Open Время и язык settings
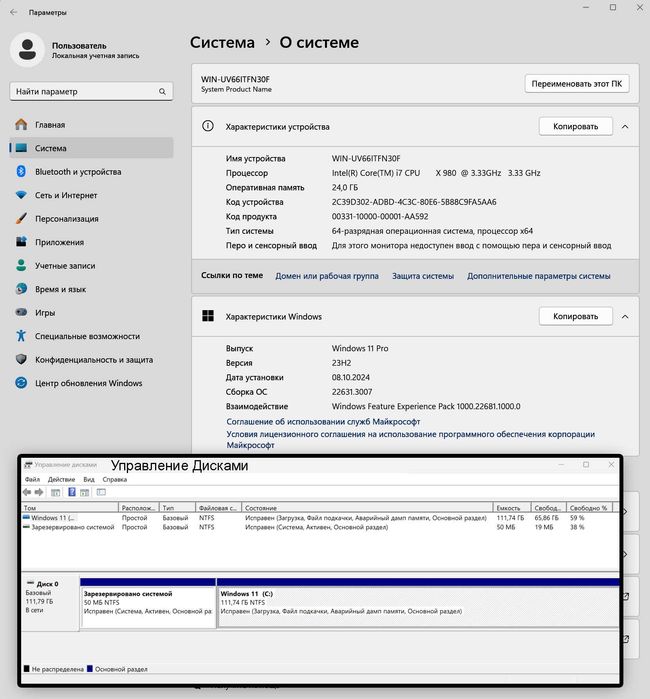This screenshot has height=699, width=650. click(x=91, y=289)
